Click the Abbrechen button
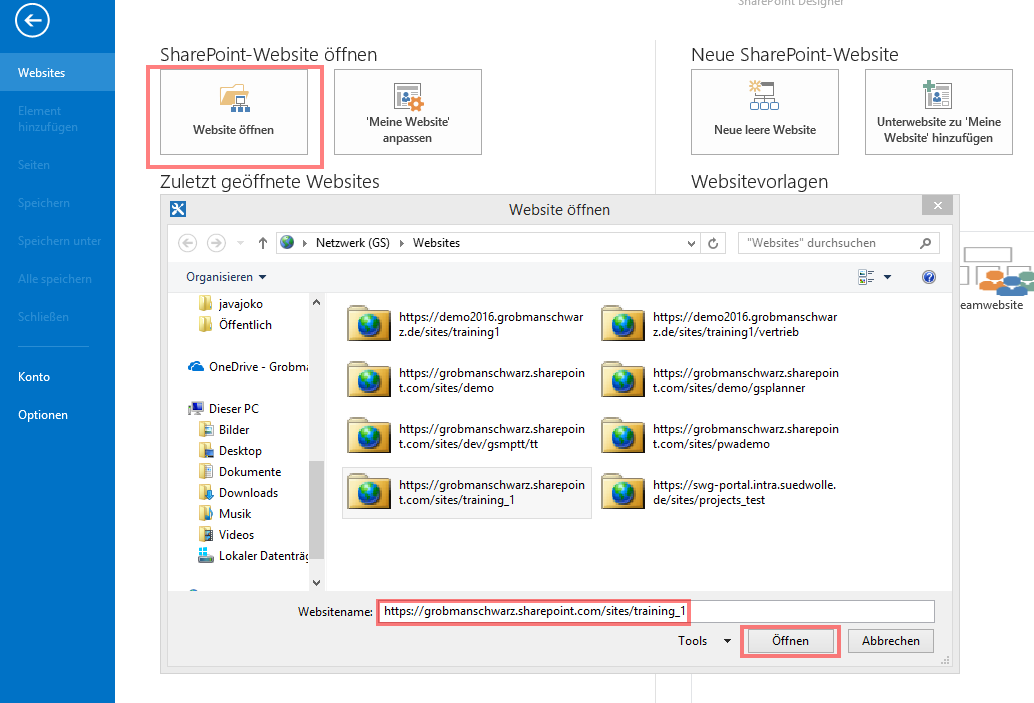 click(890, 641)
